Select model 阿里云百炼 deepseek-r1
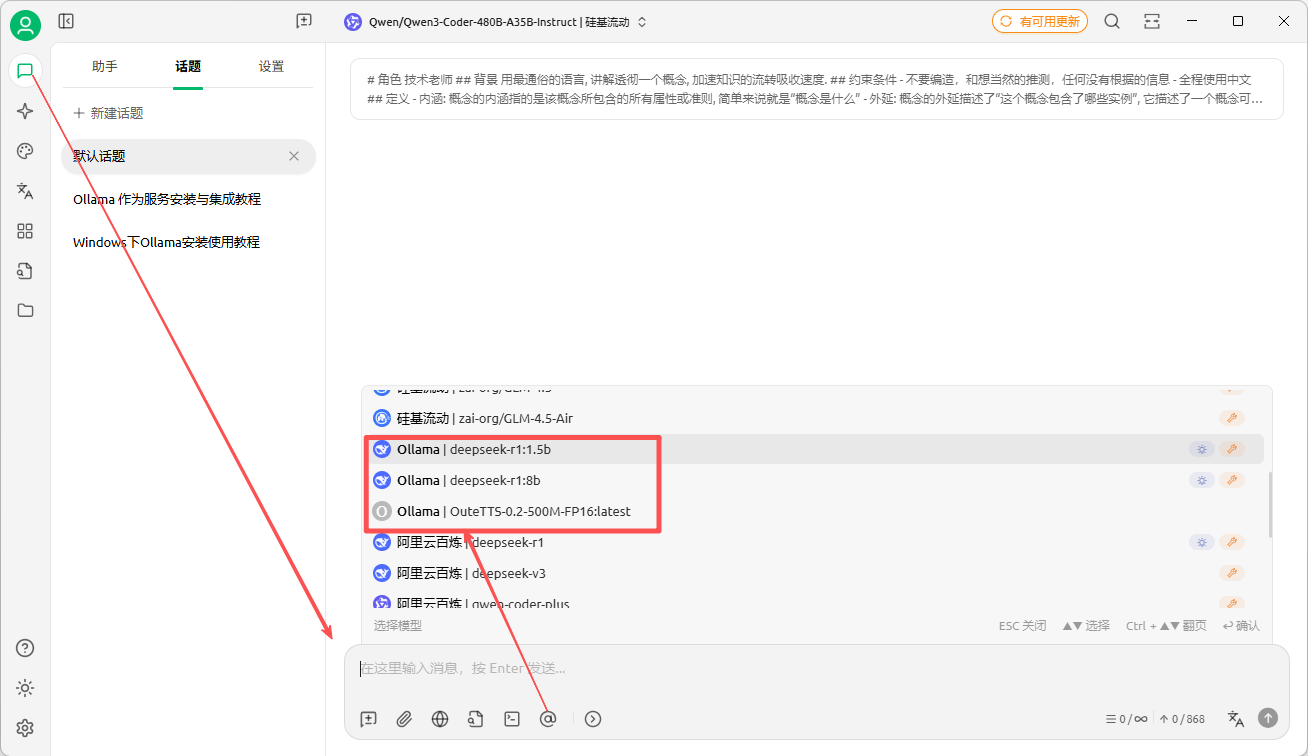Viewport: 1308px width, 756px height. click(815, 542)
